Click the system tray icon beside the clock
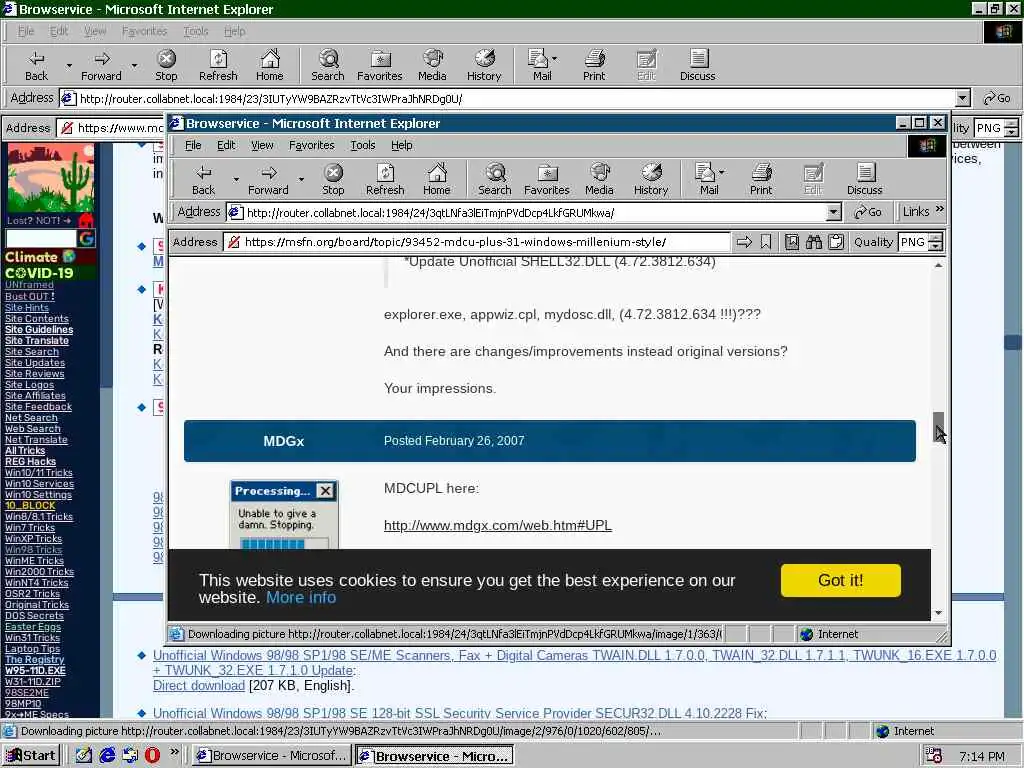 pyautogui.click(x=933, y=756)
